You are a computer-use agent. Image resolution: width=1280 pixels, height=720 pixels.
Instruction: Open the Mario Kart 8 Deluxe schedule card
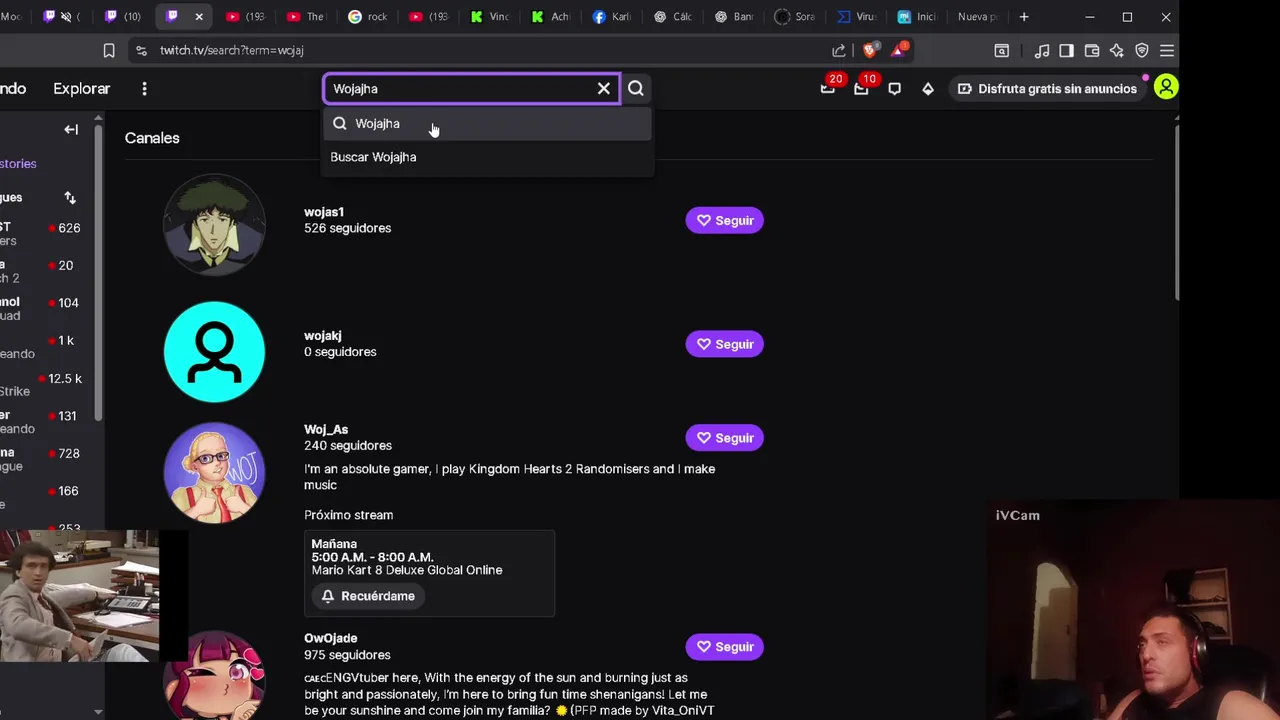click(429, 573)
